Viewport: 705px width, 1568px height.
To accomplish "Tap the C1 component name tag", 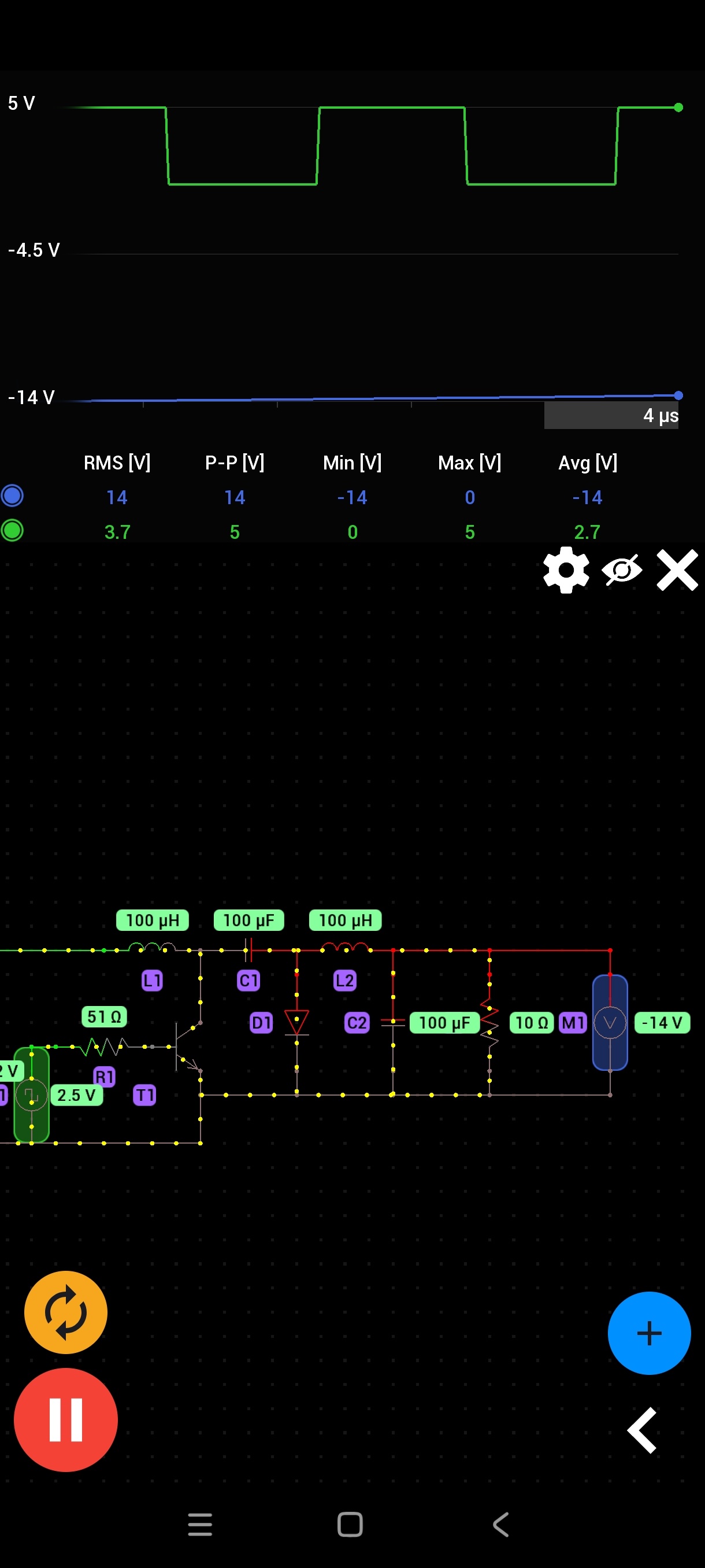I will tap(248, 980).
